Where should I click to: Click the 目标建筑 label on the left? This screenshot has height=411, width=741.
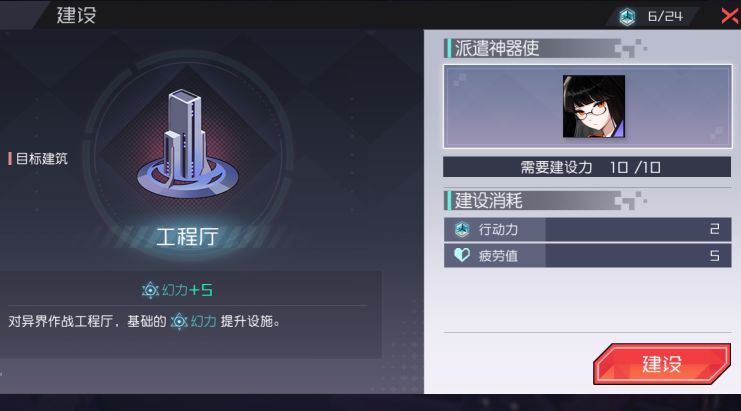[x=42, y=159]
